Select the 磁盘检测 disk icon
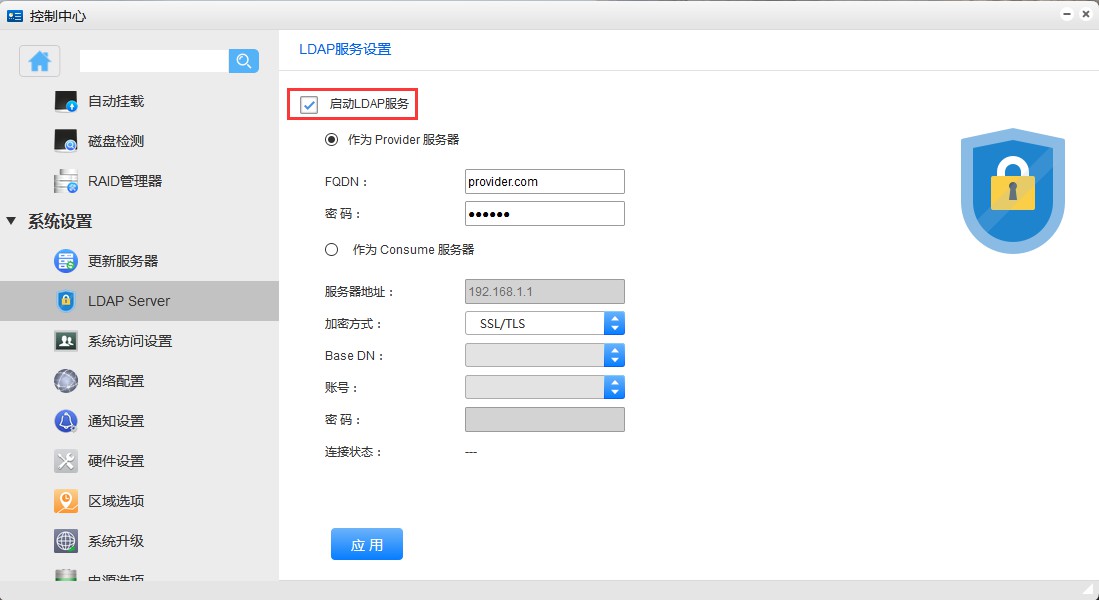Screen dimensions: 1099x600 tap(66, 141)
